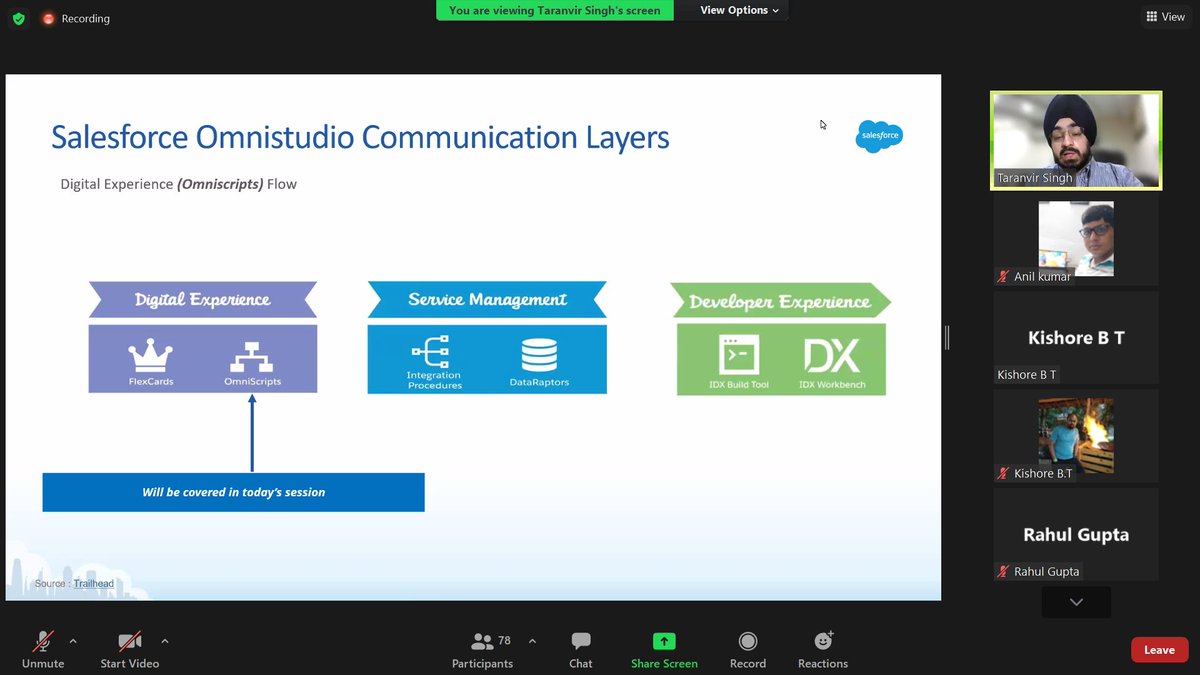
Task: Click 'Will be covered in today's session' box
Action: pos(233,492)
